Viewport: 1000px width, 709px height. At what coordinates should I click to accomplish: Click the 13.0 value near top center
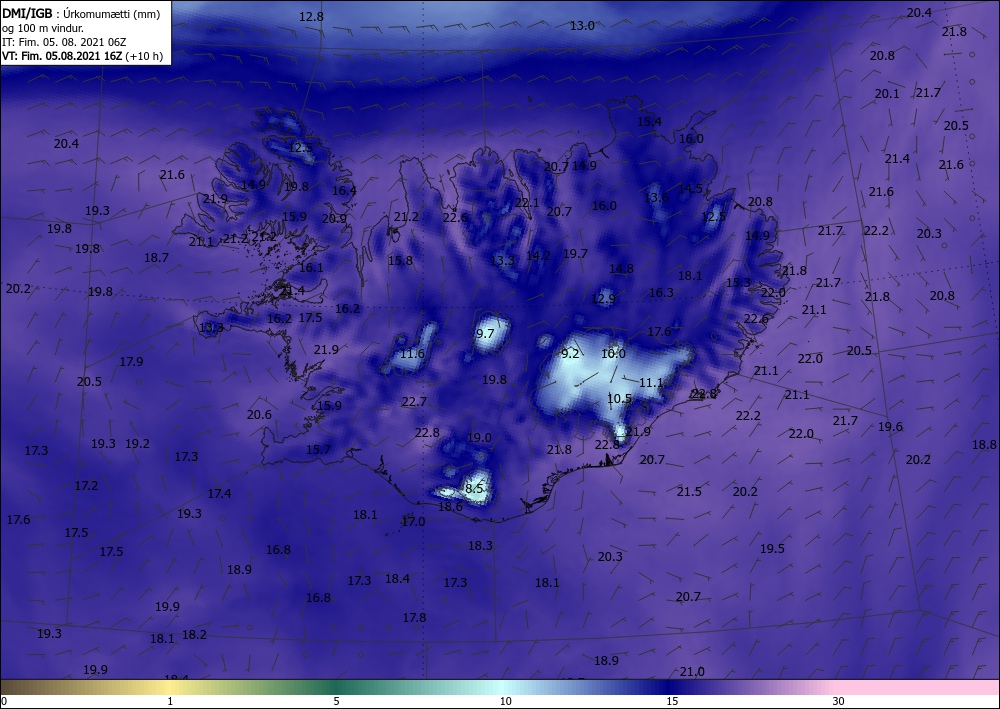(582, 26)
